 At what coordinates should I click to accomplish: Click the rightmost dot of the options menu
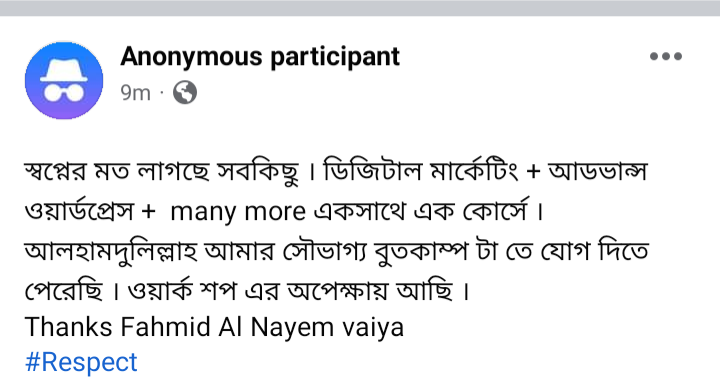click(677, 56)
